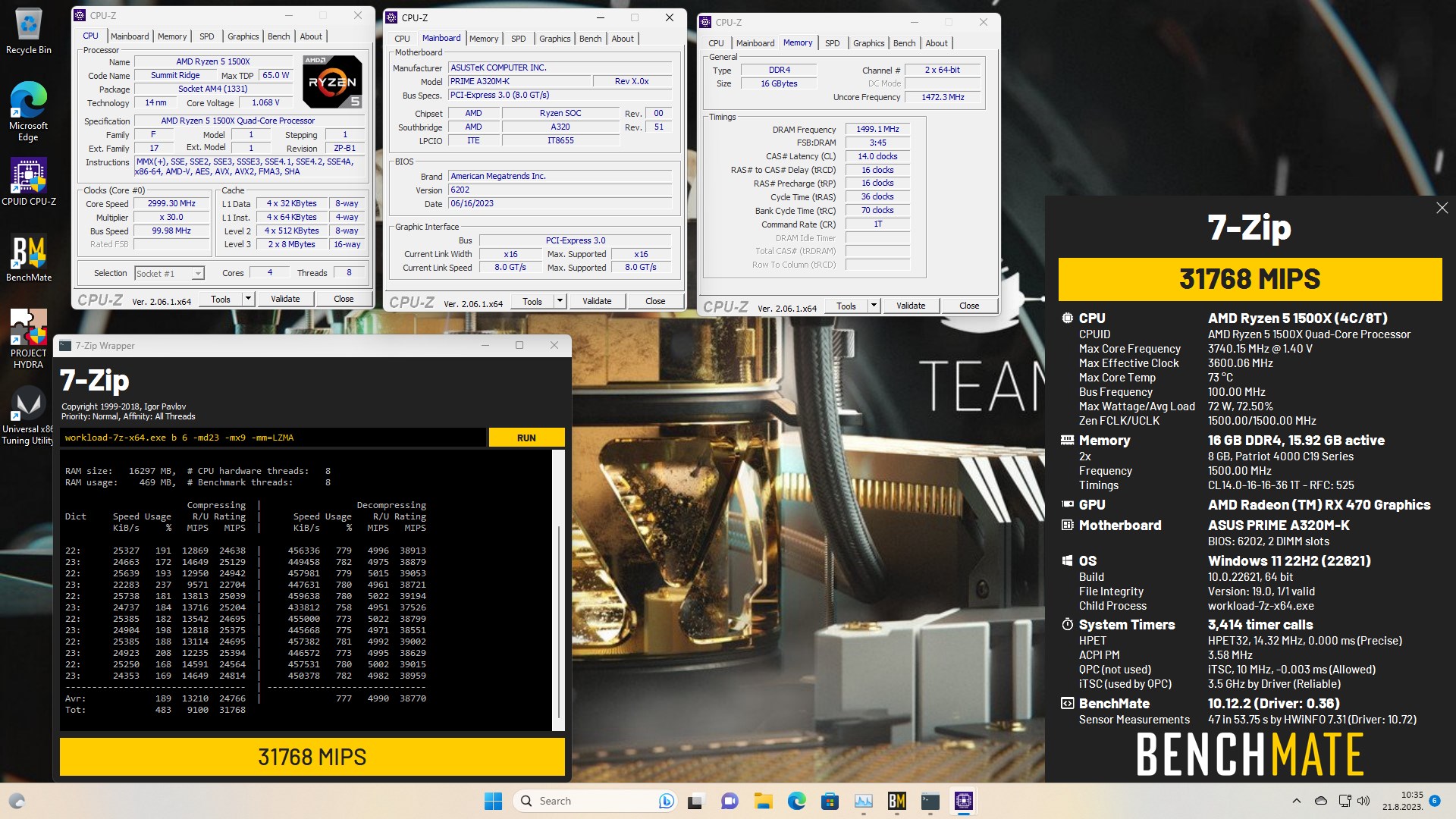Open the Recycle Bin desktop icon

(29, 30)
